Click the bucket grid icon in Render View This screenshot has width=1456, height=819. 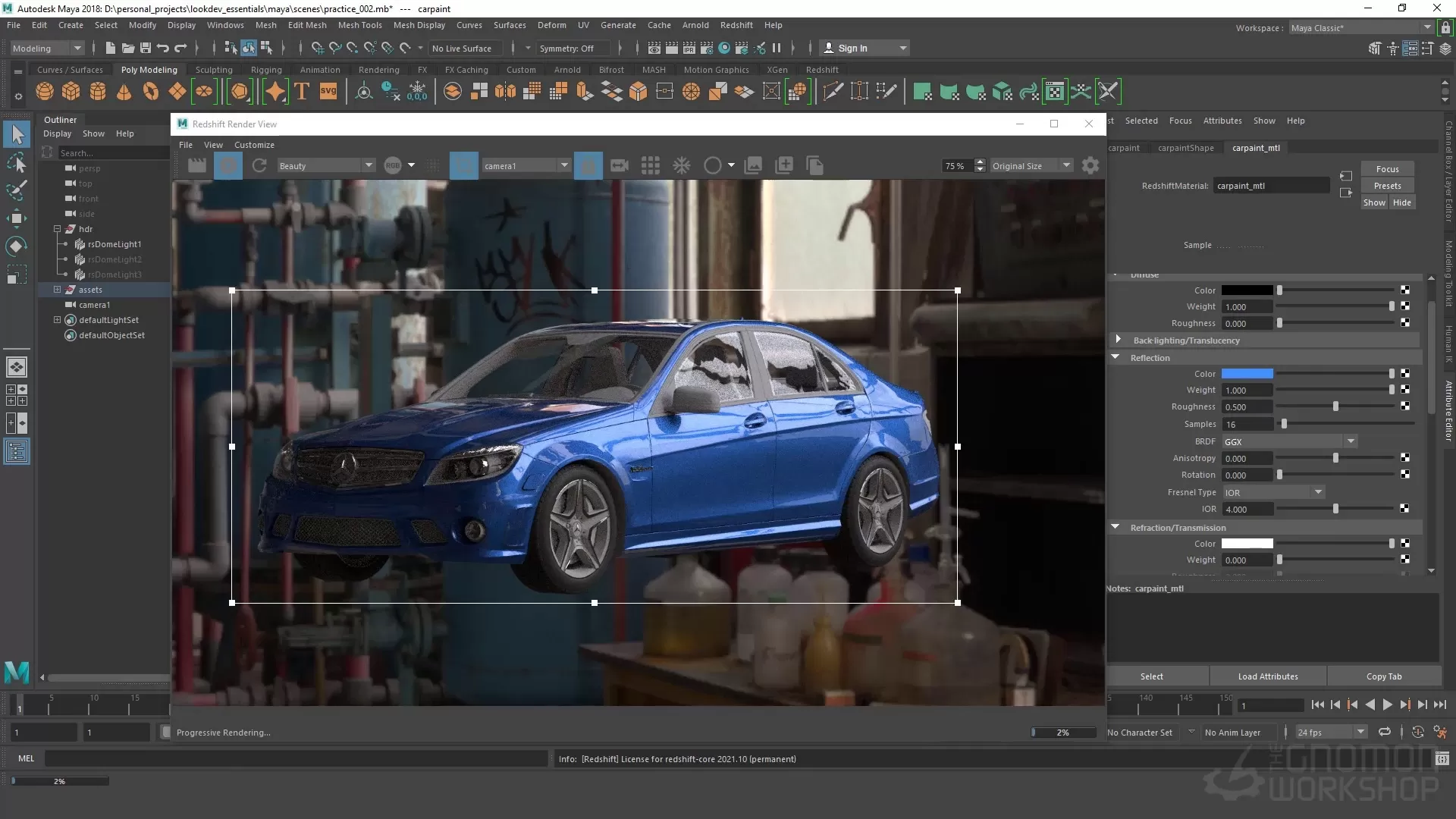[x=650, y=165]
